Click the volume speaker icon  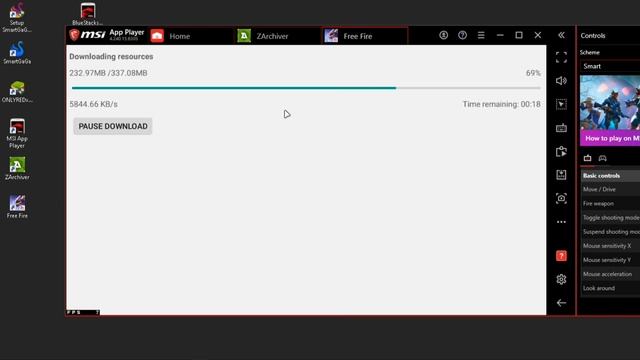point(561,81)
